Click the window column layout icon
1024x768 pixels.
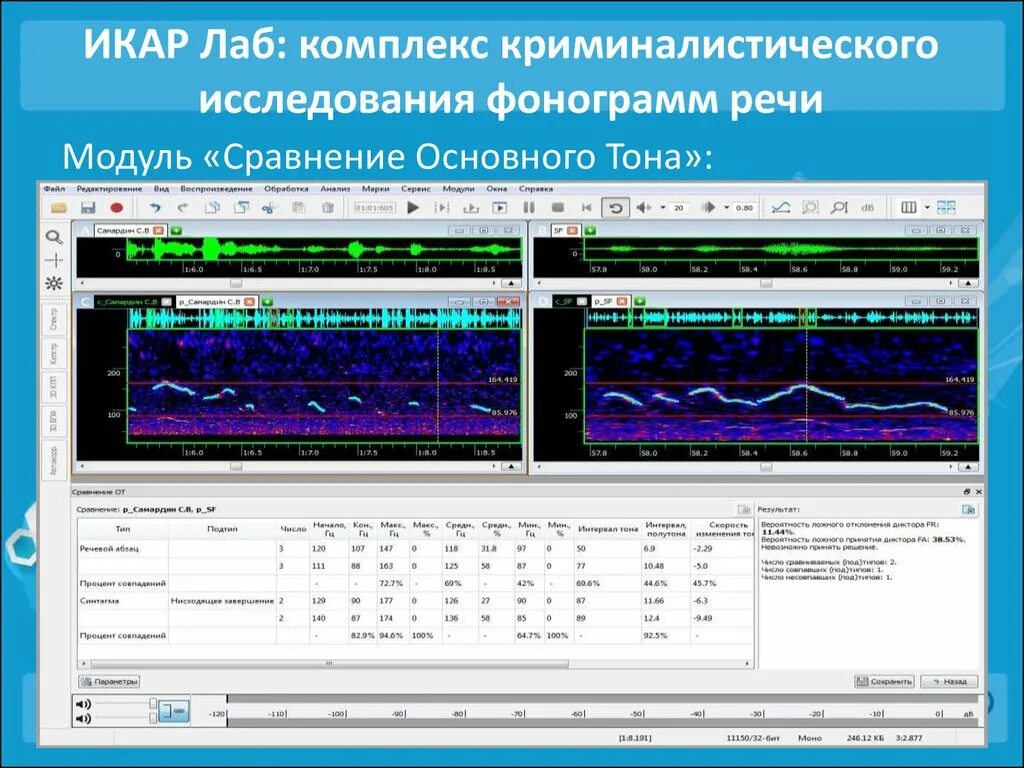[x=908, y=208]
